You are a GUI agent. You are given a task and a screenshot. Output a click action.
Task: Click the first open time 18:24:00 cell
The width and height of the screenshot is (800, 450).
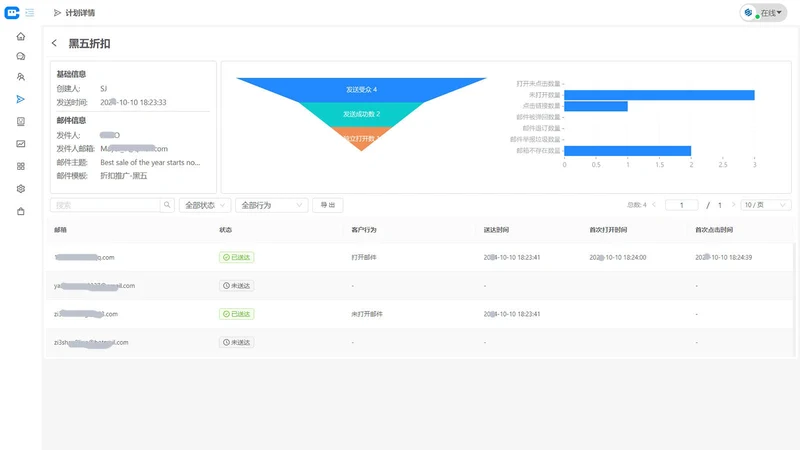coord(618,257)
